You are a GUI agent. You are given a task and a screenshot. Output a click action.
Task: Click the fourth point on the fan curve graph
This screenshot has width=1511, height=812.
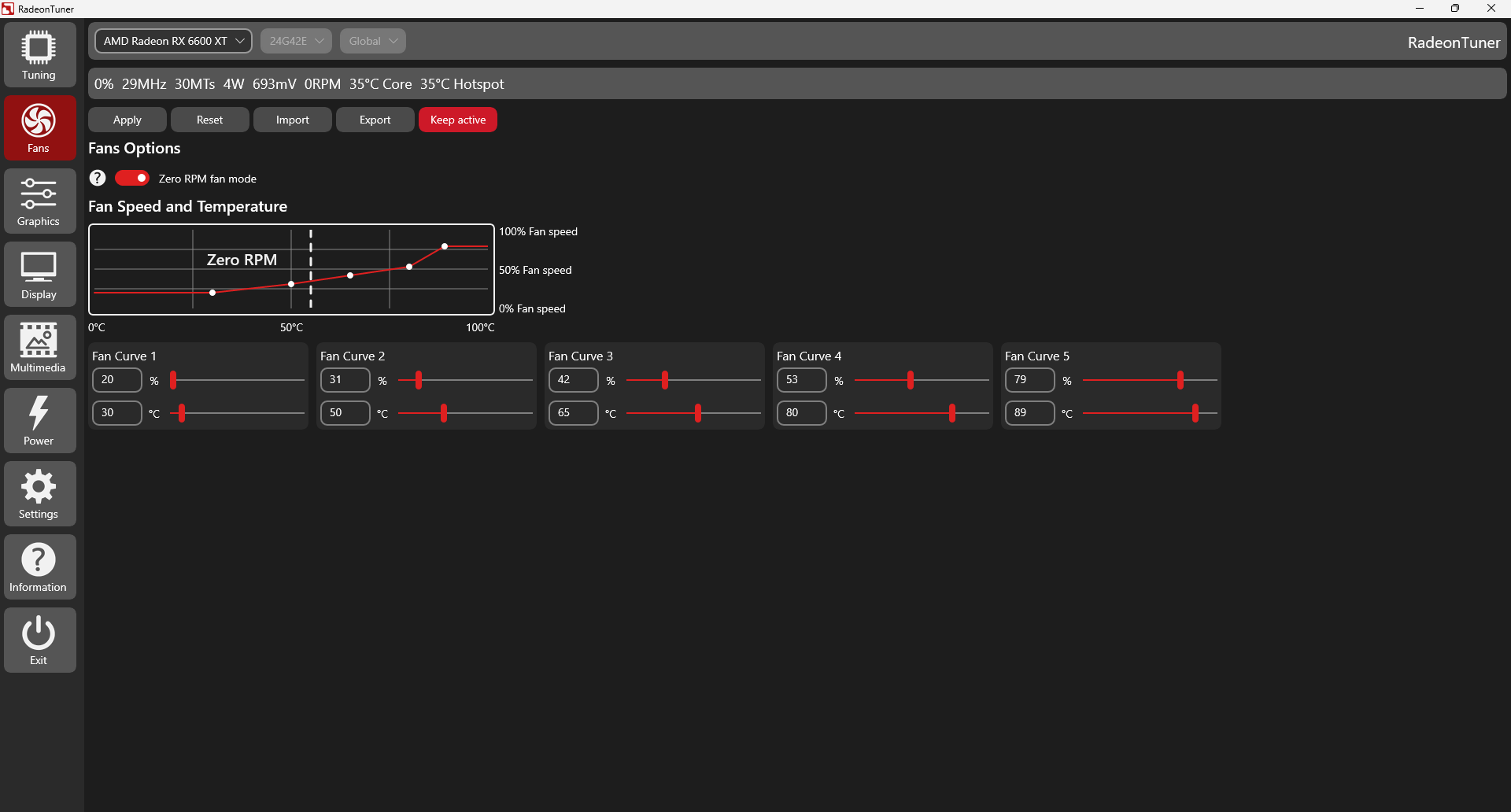click(409, 267)
